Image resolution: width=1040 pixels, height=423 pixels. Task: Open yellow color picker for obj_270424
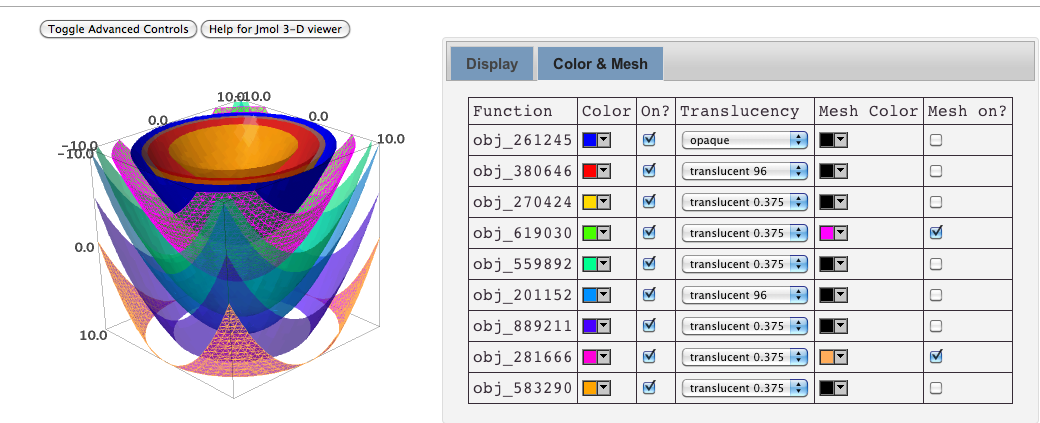coord(596,203)
